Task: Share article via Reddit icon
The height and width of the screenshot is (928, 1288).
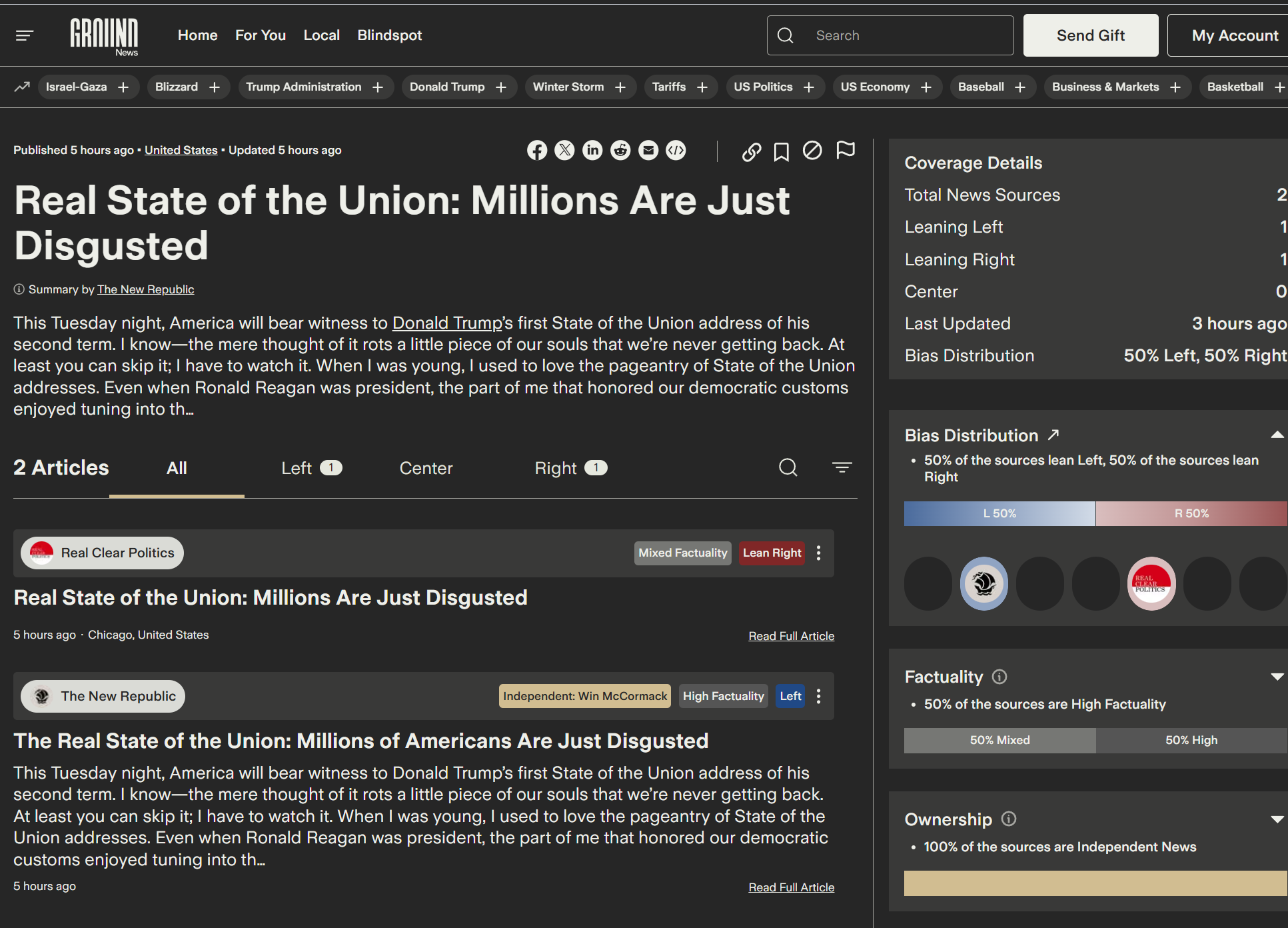Action: [x=620, y=151]
